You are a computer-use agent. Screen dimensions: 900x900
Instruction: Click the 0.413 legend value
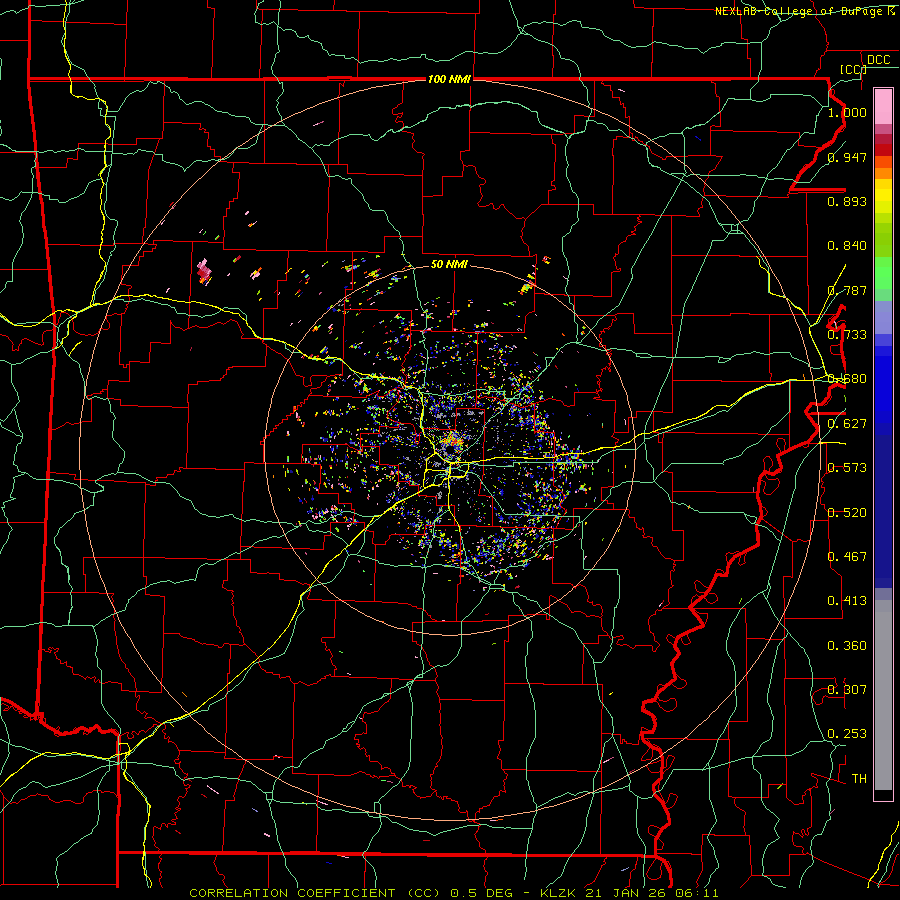point(847,601)
